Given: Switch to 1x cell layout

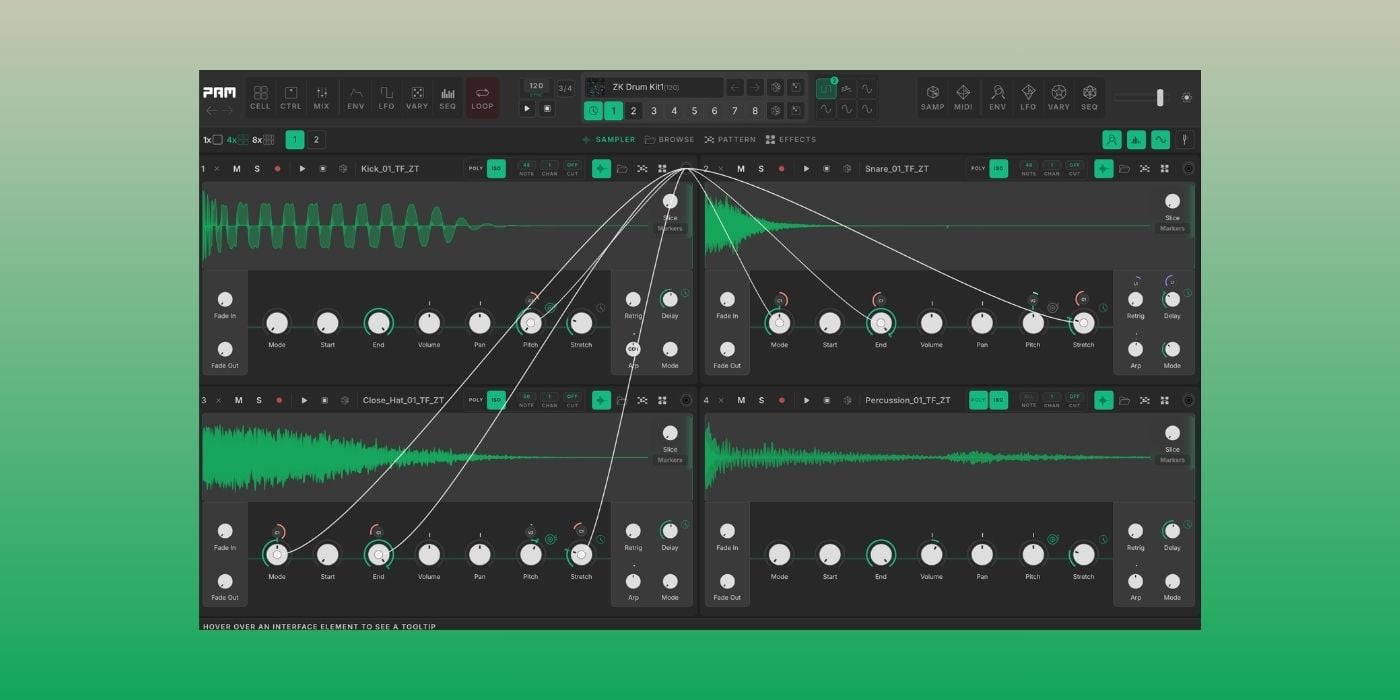Looking at the screenshot, I should pyautogui.click(x=213, y=140).
